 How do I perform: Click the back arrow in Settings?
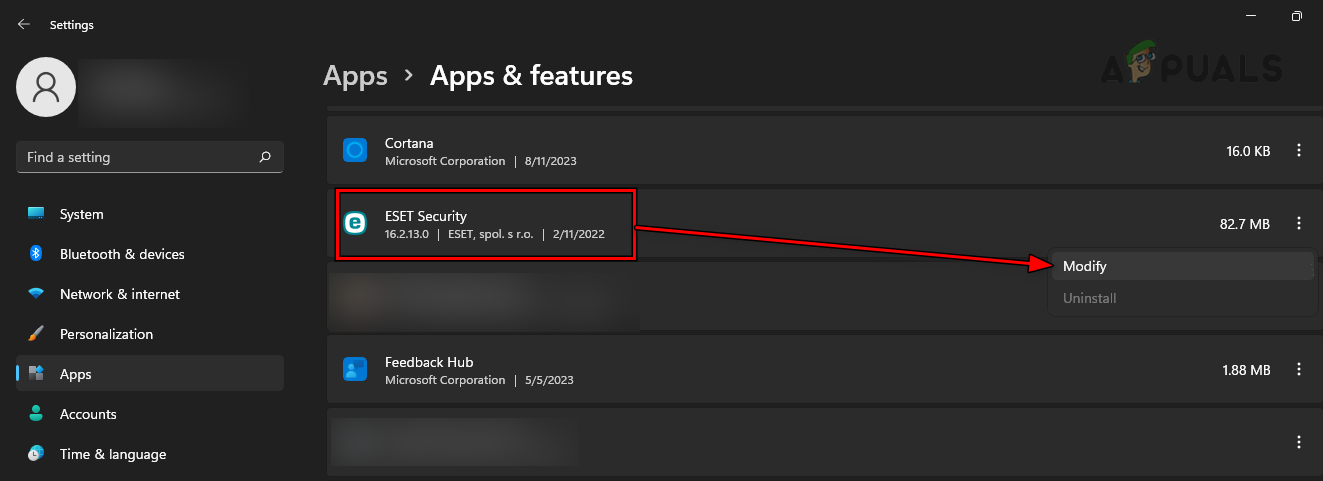tap(24, 24)
